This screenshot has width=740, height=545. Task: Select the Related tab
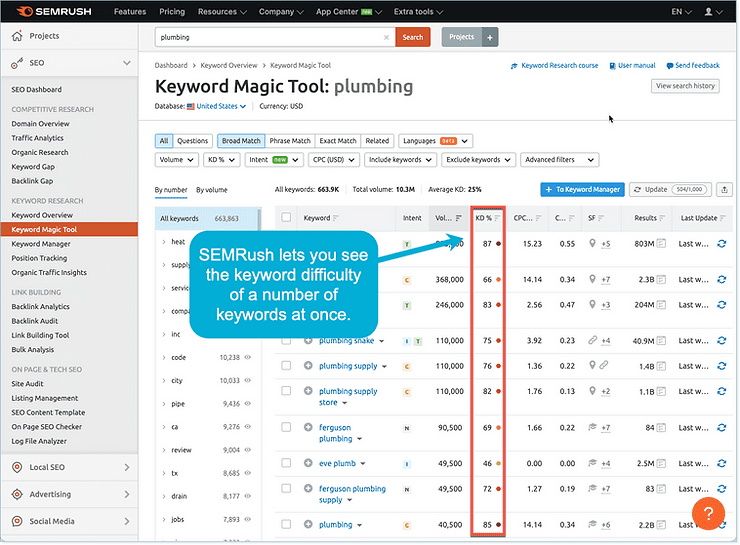(x=377, y=141)
